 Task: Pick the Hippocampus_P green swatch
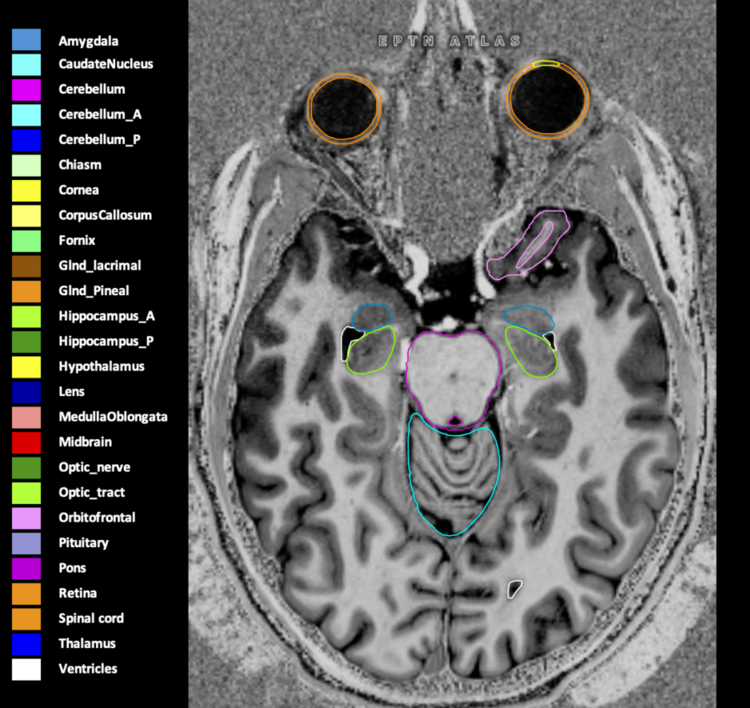click(26, 342)
